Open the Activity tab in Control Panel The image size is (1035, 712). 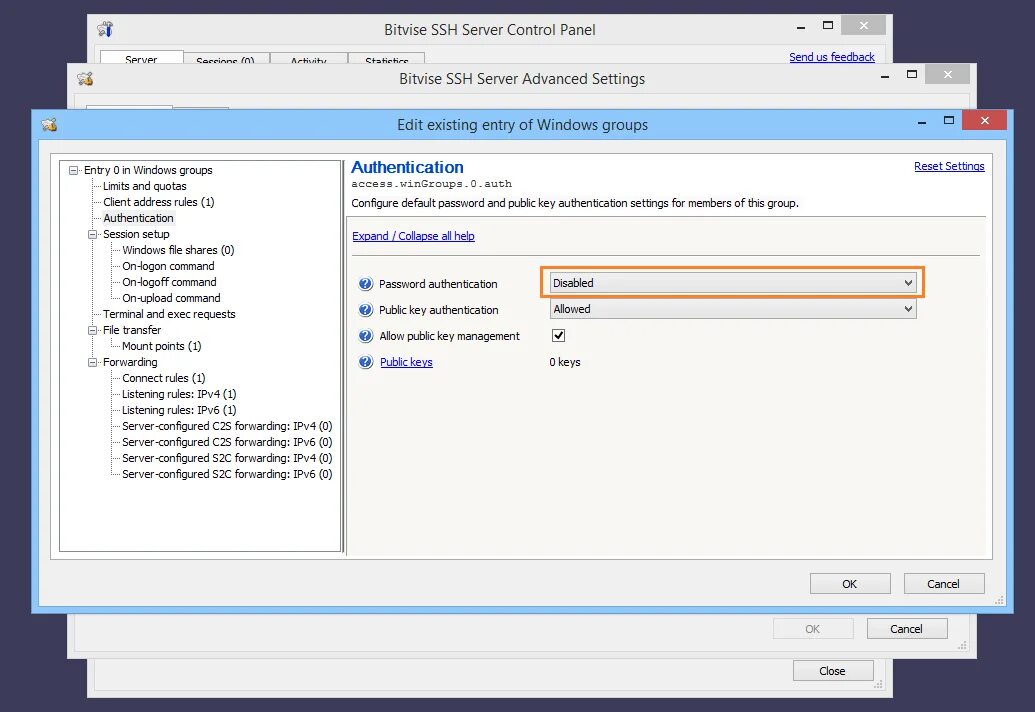click(308, 59)
